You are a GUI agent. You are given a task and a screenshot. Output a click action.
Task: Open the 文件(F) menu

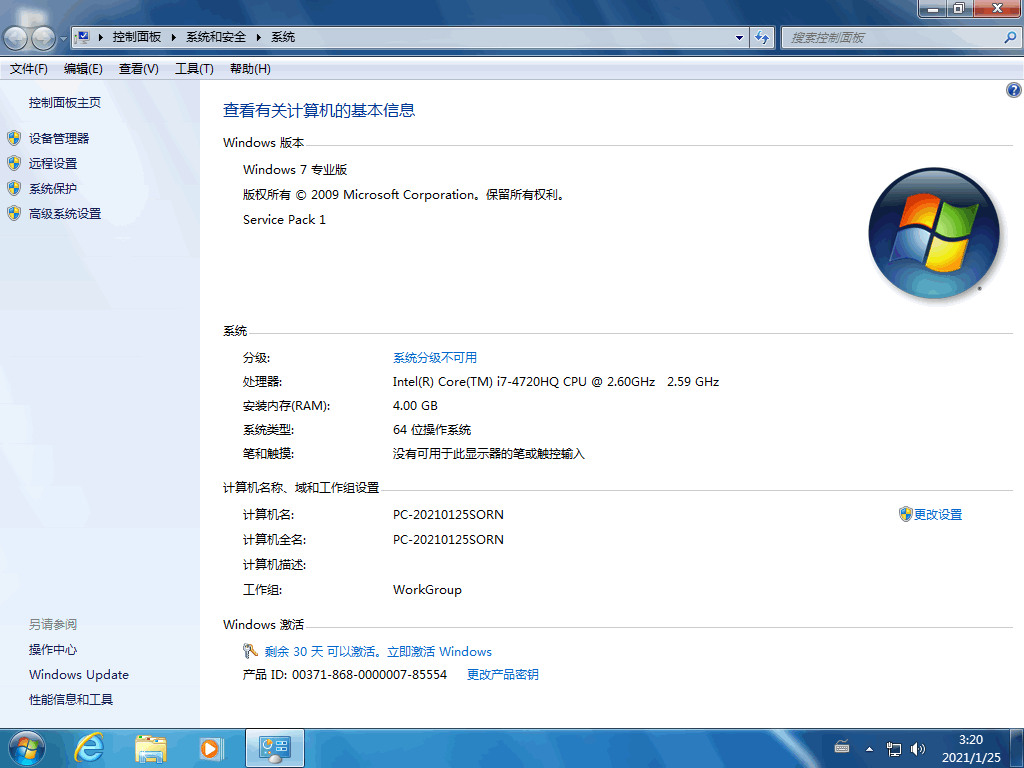(x=28, y=69)
